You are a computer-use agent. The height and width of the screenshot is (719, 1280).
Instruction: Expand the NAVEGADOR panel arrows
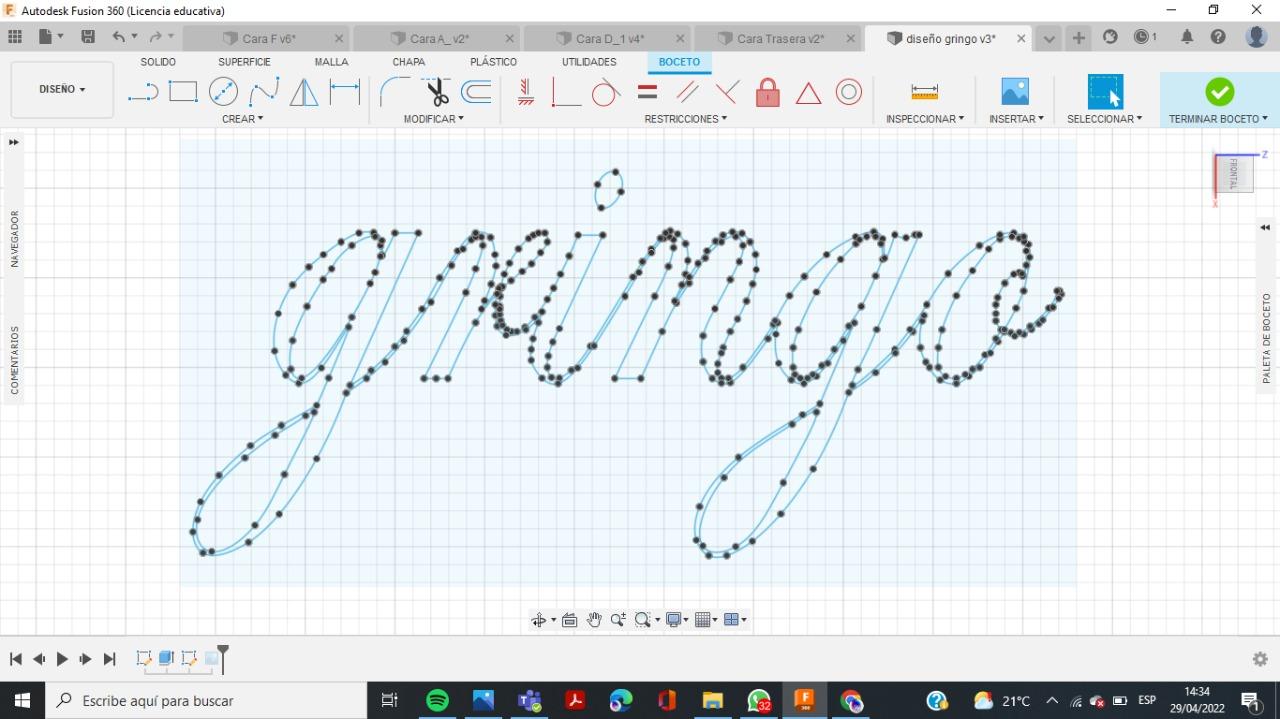14,142
